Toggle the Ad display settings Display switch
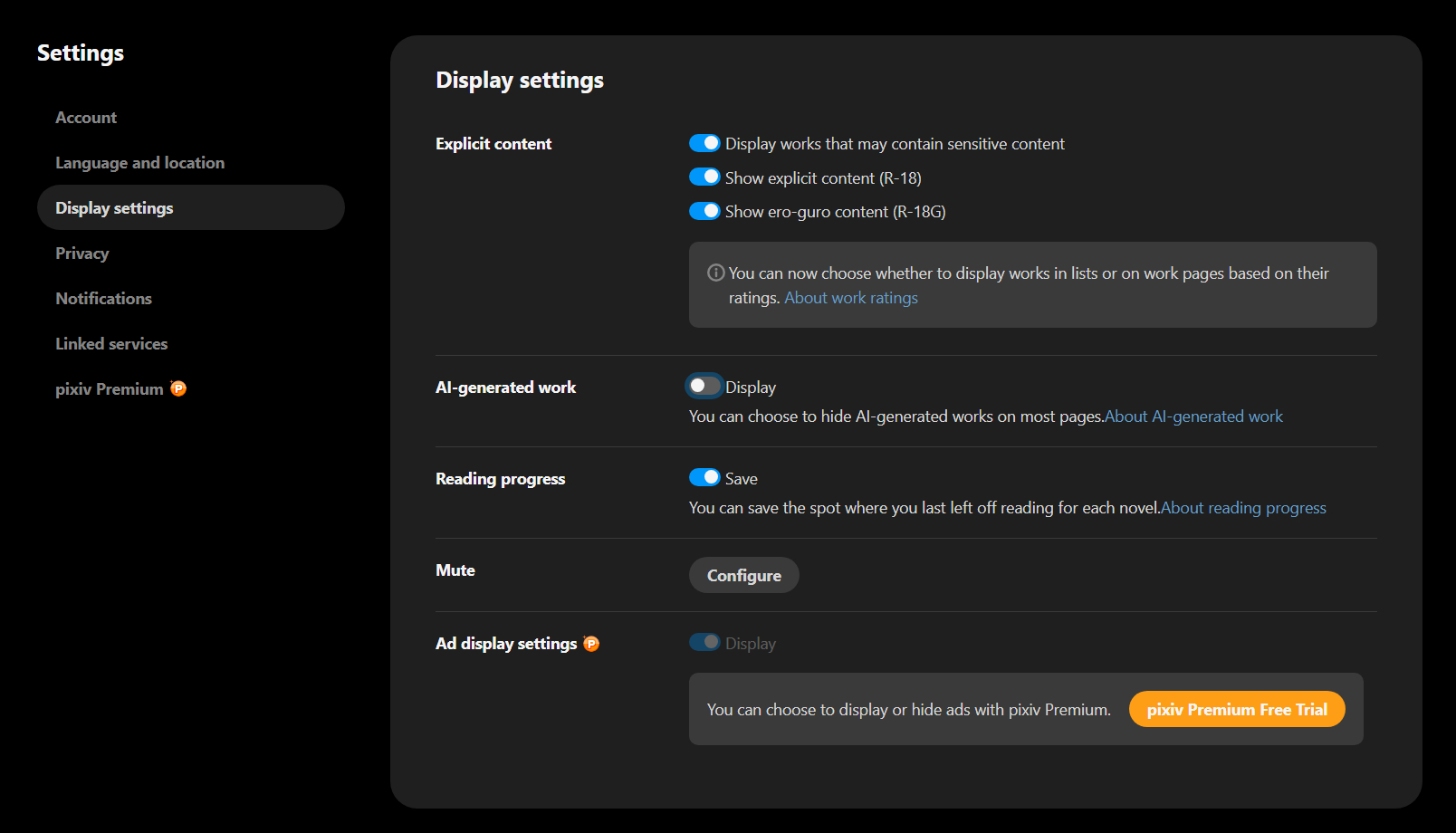Viewport: 1456px width, 833px height. pyautogui.click(x=704, y=643)
